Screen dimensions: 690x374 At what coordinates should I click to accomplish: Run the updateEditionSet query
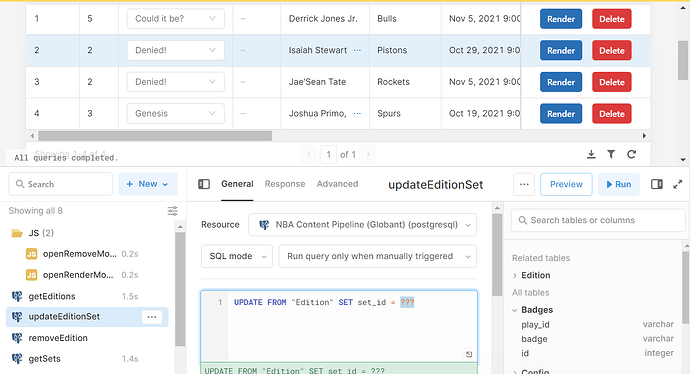tap(618, 184)
